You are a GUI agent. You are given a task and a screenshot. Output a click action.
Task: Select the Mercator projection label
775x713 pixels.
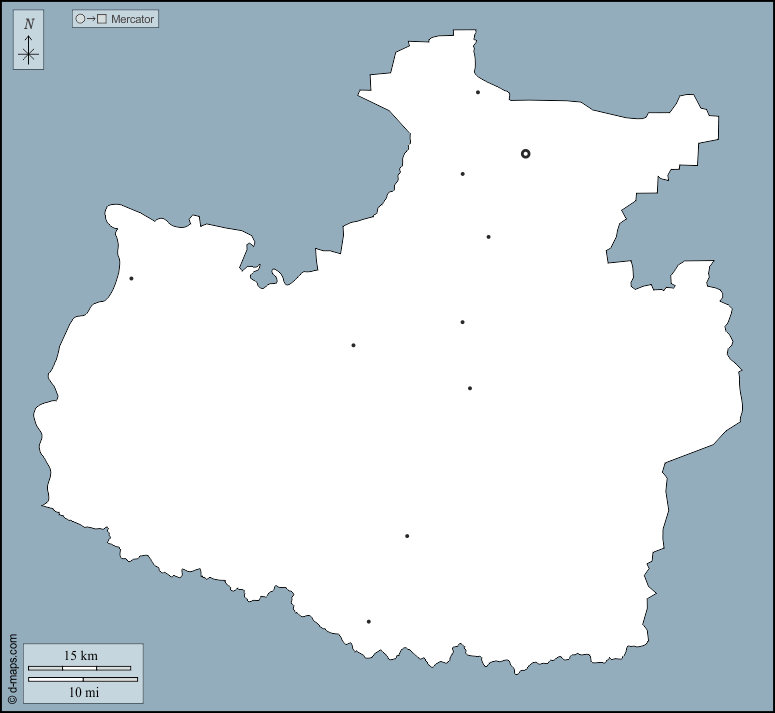(133, 19)
